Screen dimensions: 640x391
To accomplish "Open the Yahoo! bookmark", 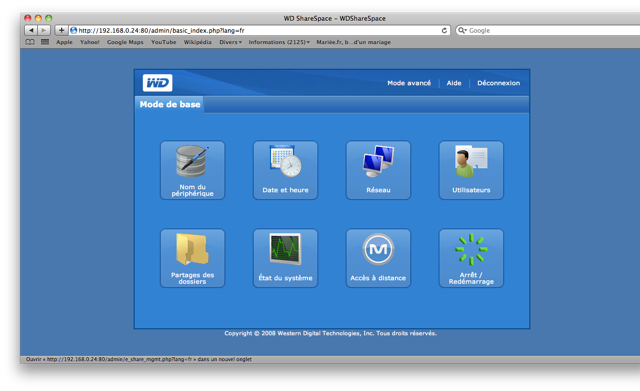I will (90, 42).
